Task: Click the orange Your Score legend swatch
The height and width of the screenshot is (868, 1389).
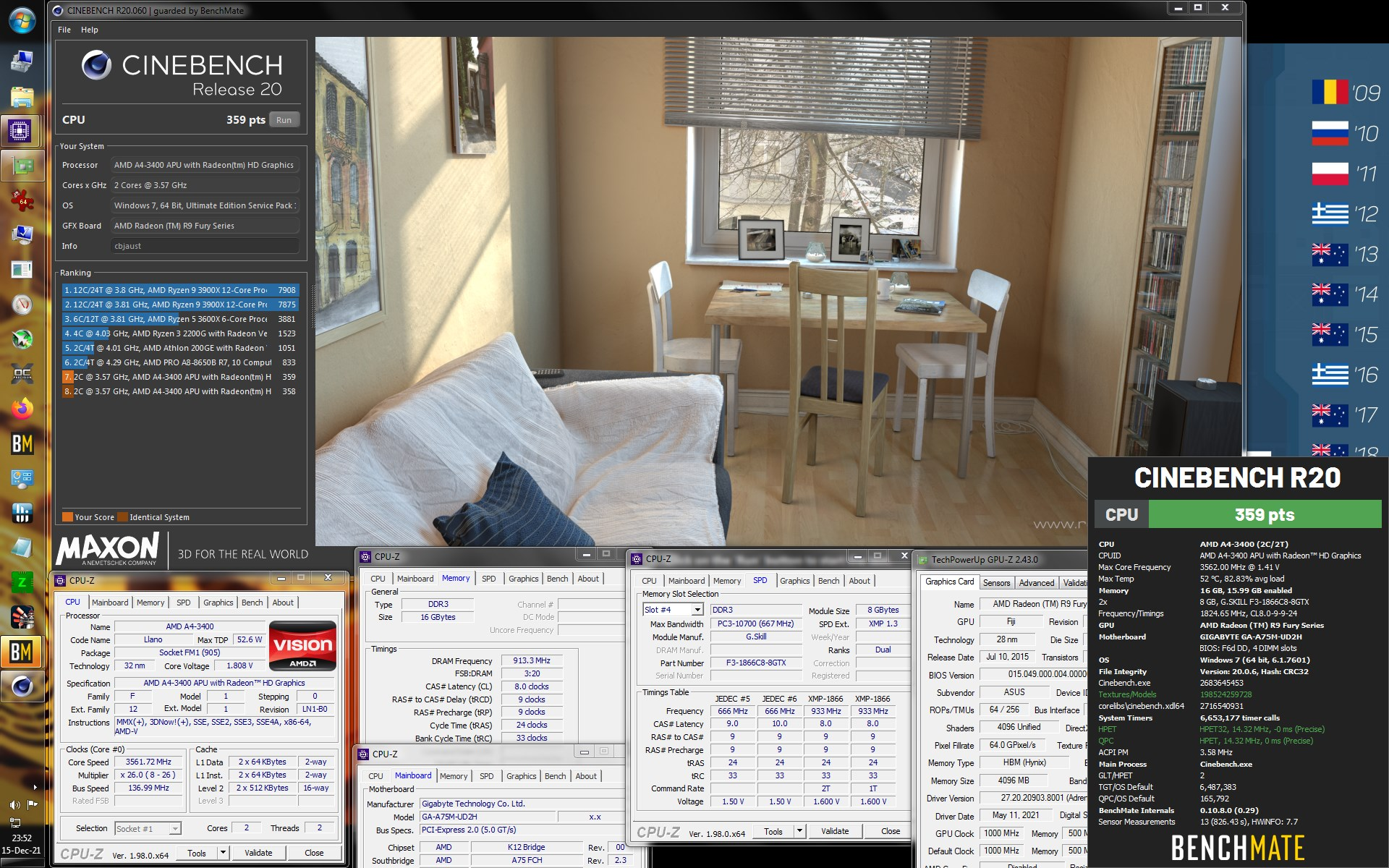Action: click(67, 517)
